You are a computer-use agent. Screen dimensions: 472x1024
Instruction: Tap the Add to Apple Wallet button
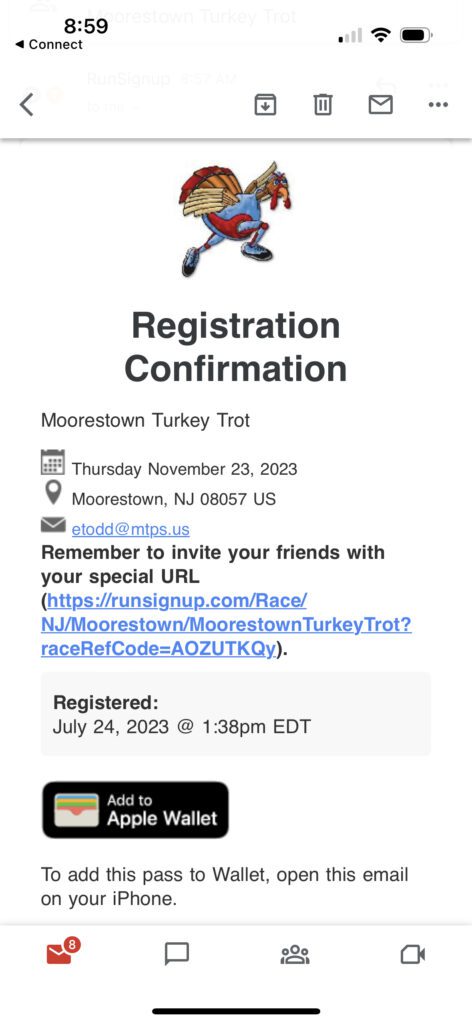click(x=135, y=810)
